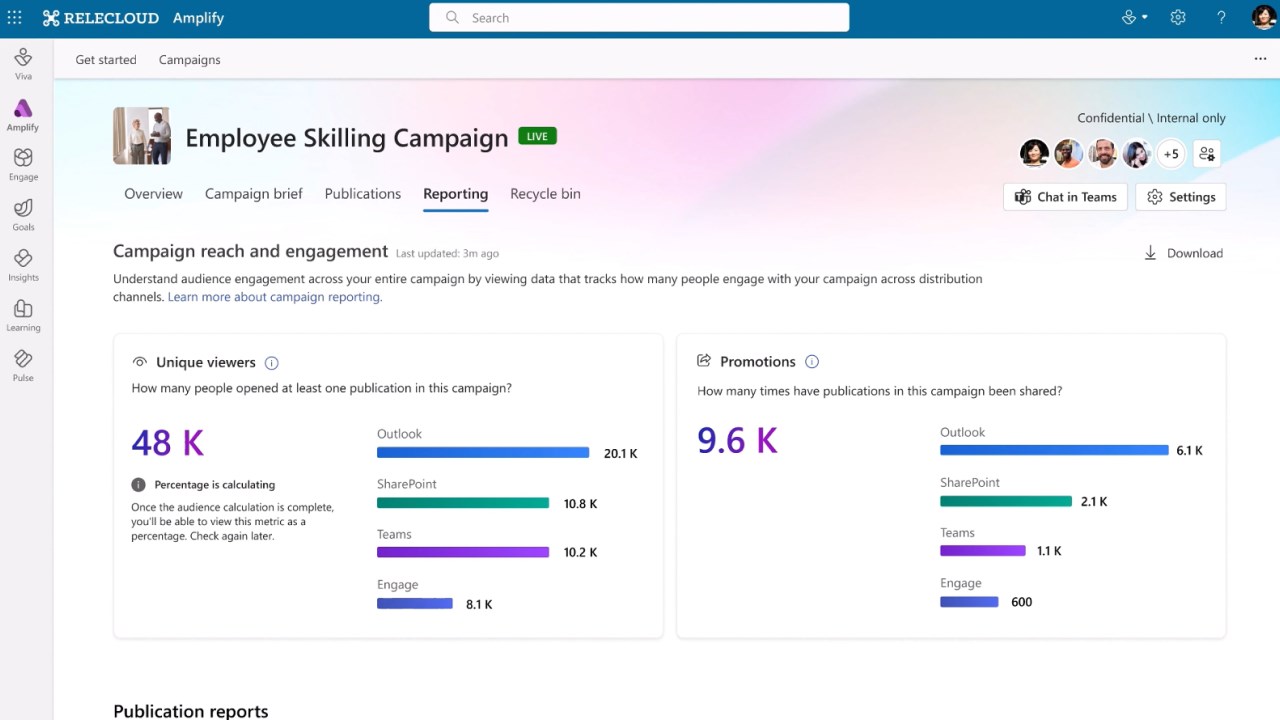1280x720 pixels.
Task: Click the Percentage is calculating info icon
Action: click(x=139, y=485)
